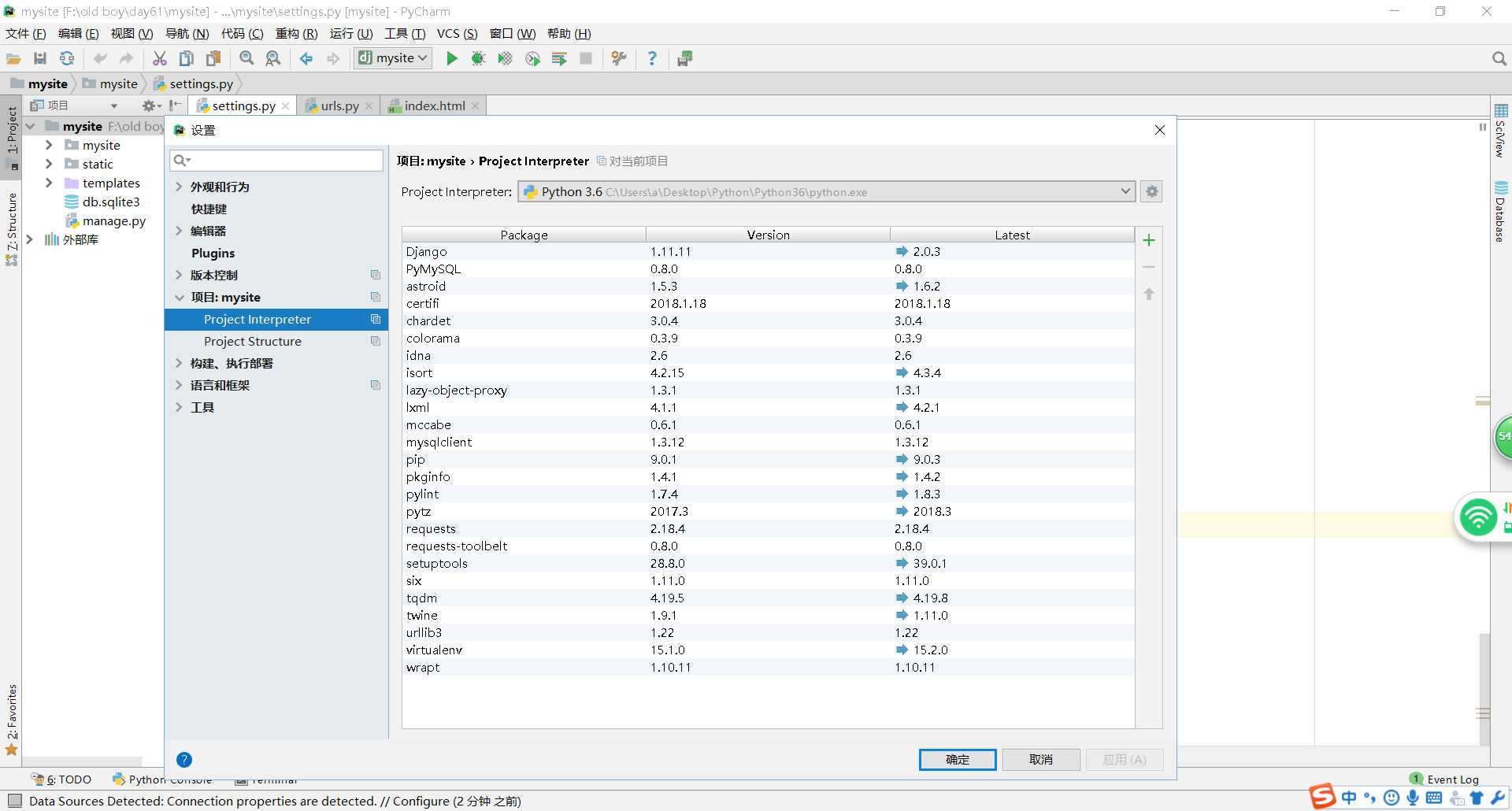Click the green WiFi floating widget
Viewport: 1512px width, 811px height.
[x=1478, y=518]
